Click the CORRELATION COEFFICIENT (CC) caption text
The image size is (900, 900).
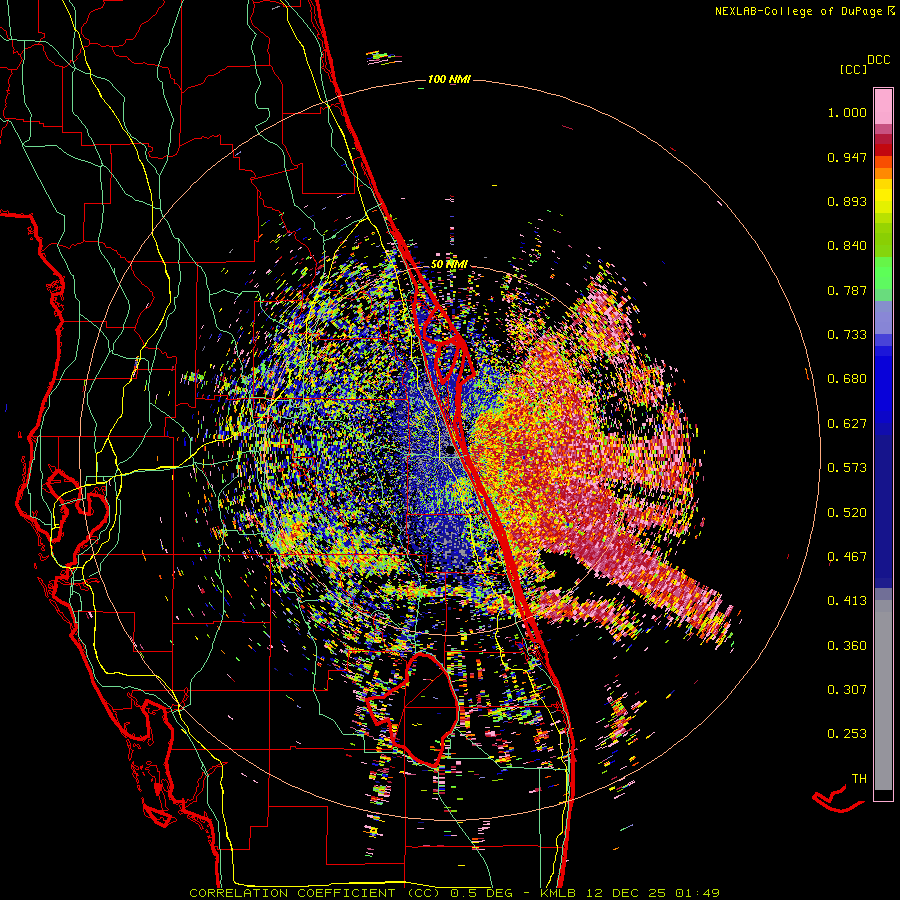coord(315,893)
